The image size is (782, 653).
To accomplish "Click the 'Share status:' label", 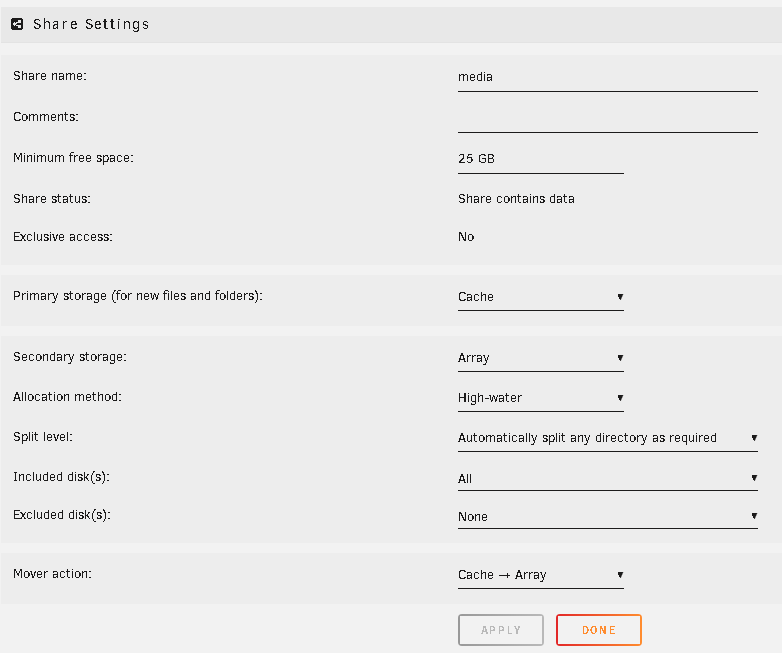I will (52, 199).
